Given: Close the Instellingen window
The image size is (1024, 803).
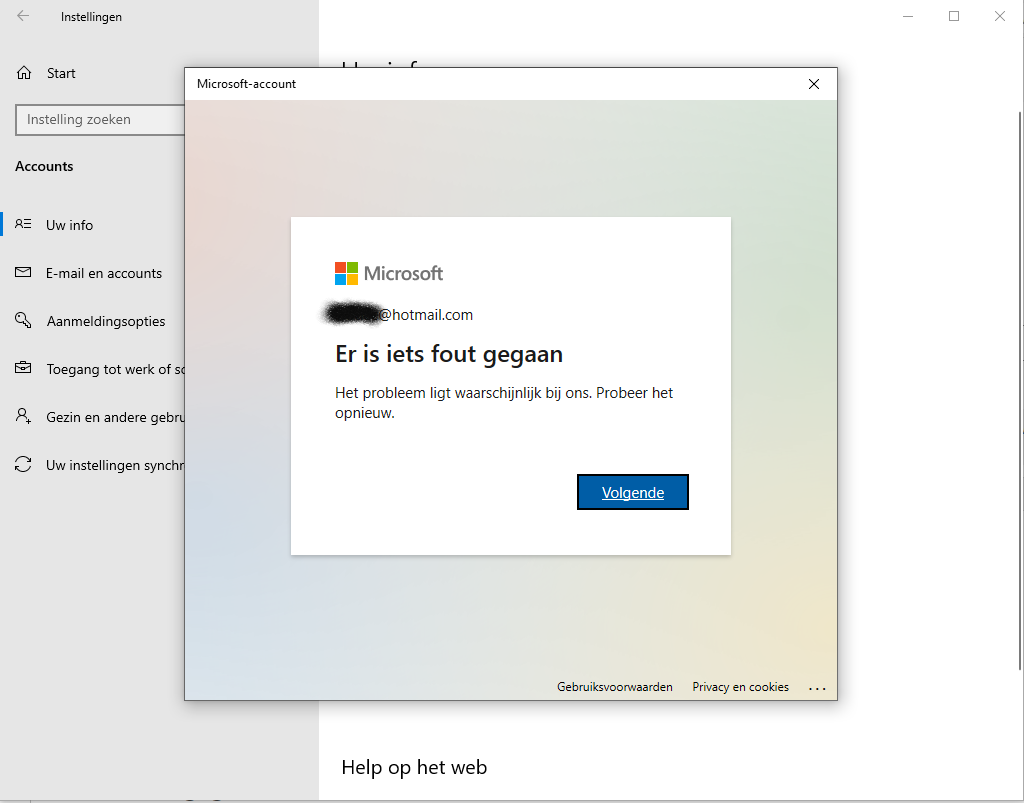Looking at the screenshot, I should click(1000, 16).
